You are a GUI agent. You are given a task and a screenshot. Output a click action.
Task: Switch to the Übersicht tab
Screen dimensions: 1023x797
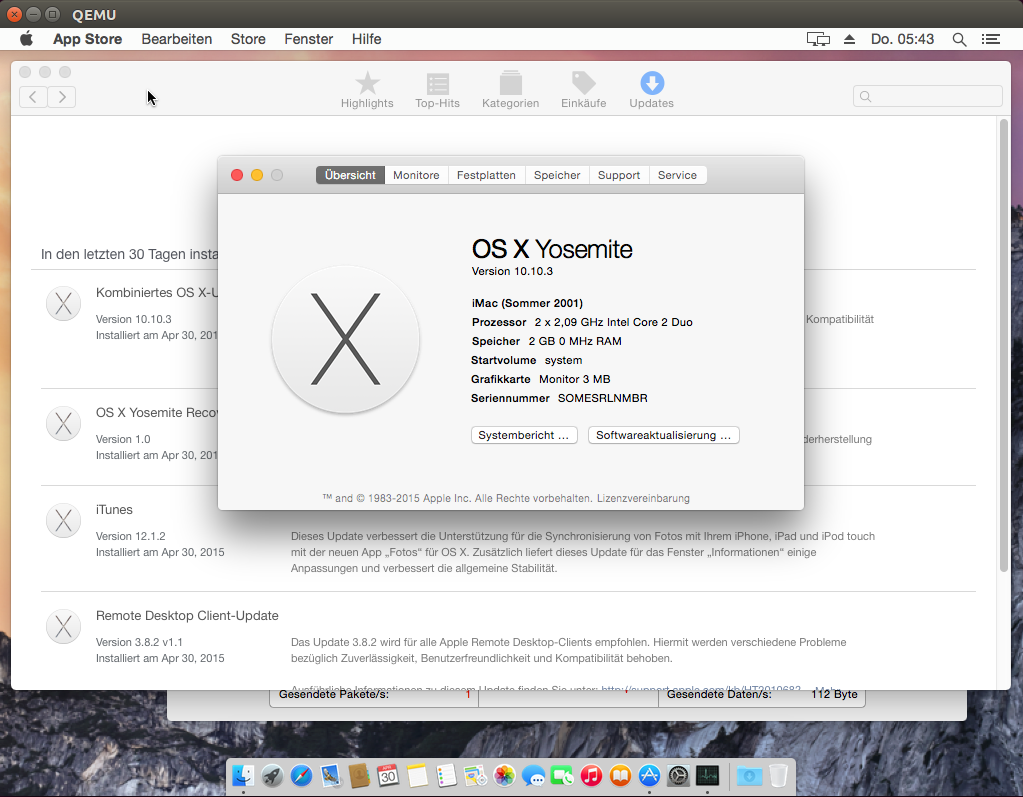pos(350,175)
